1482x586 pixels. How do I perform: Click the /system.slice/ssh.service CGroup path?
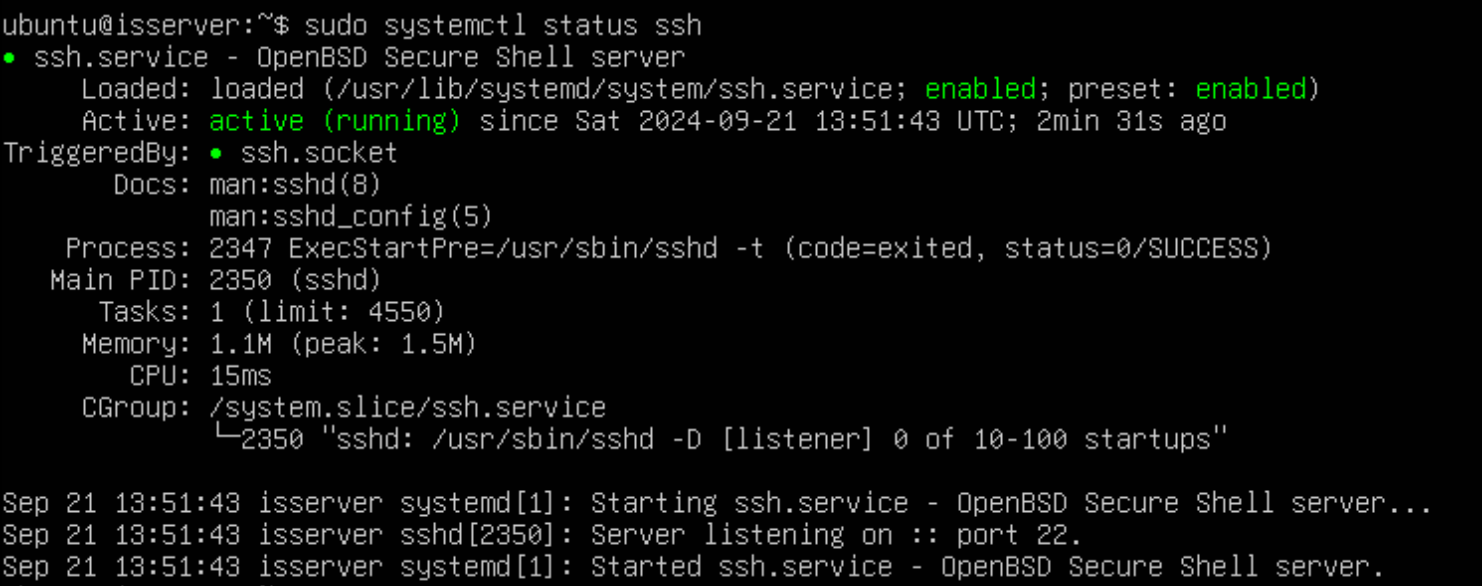(x=408, y=407)
